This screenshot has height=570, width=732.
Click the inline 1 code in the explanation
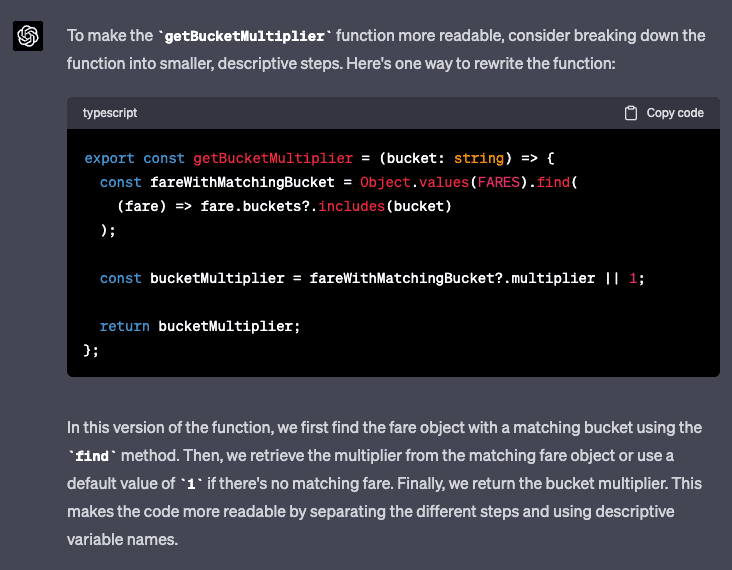click(x=190, y=484)
